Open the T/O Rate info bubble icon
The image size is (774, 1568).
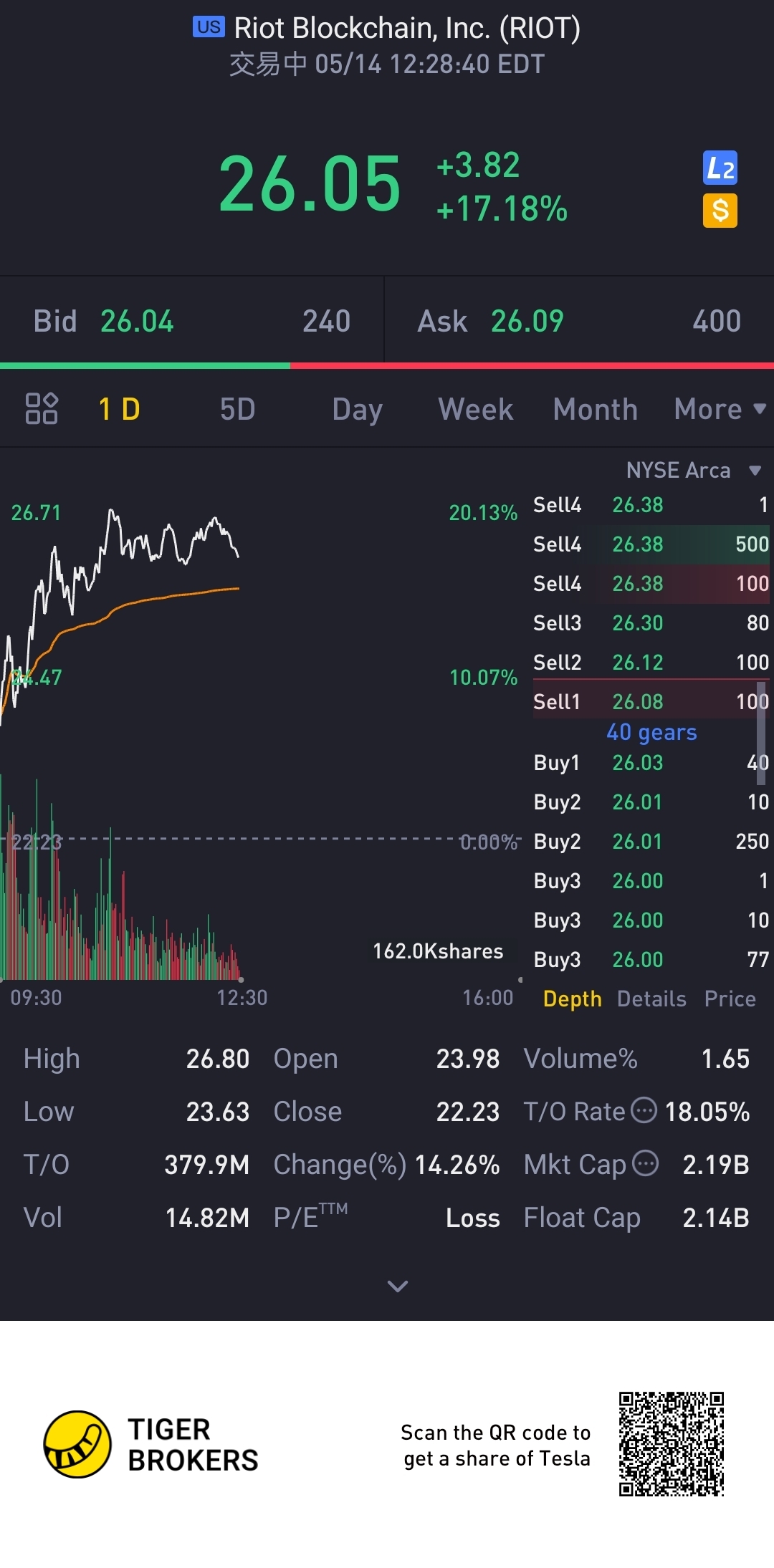tap(644, 1110)
